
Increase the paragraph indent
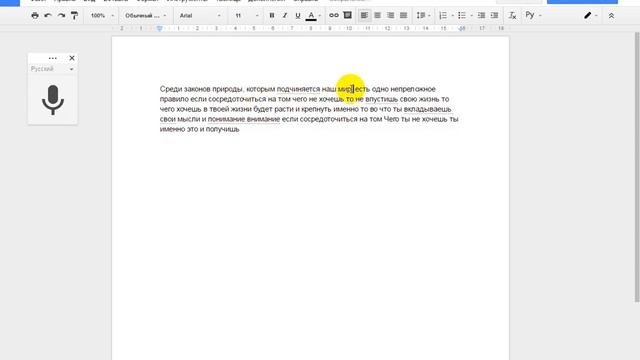494,16
